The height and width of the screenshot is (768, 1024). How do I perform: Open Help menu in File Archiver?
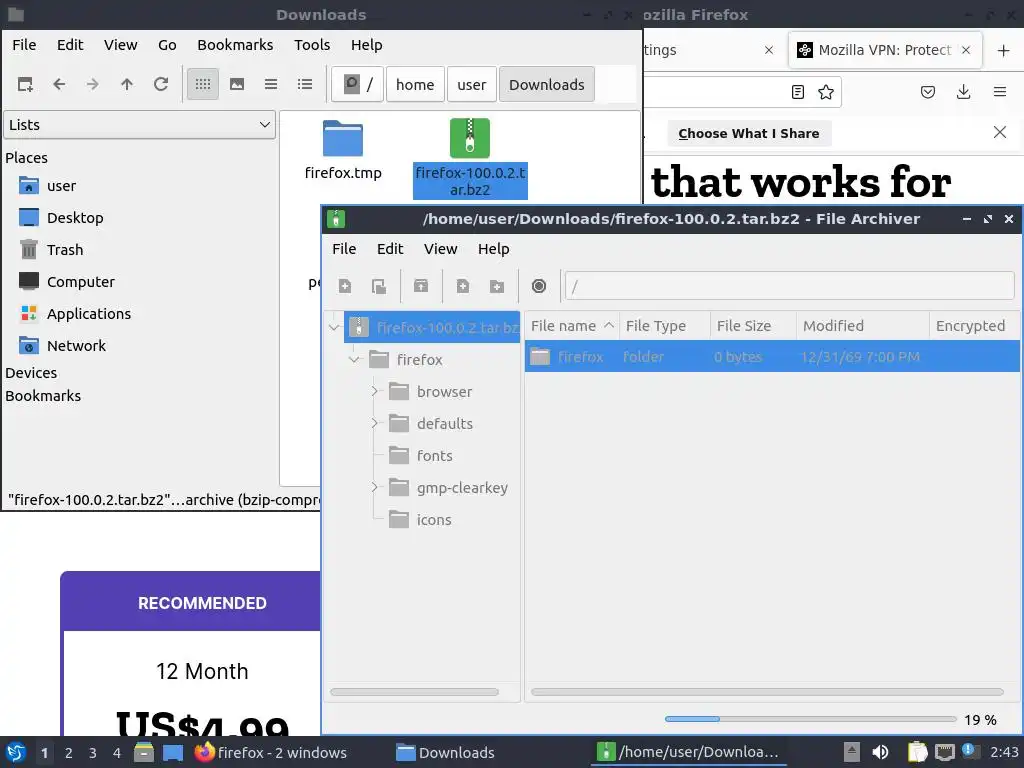[x=493, y=249]
